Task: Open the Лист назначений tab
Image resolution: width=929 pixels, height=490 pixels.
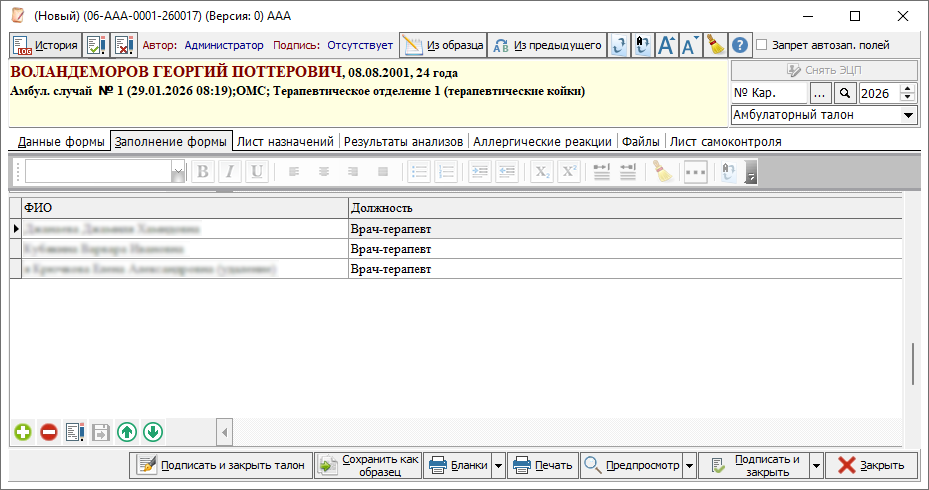Action: [285, 142]
